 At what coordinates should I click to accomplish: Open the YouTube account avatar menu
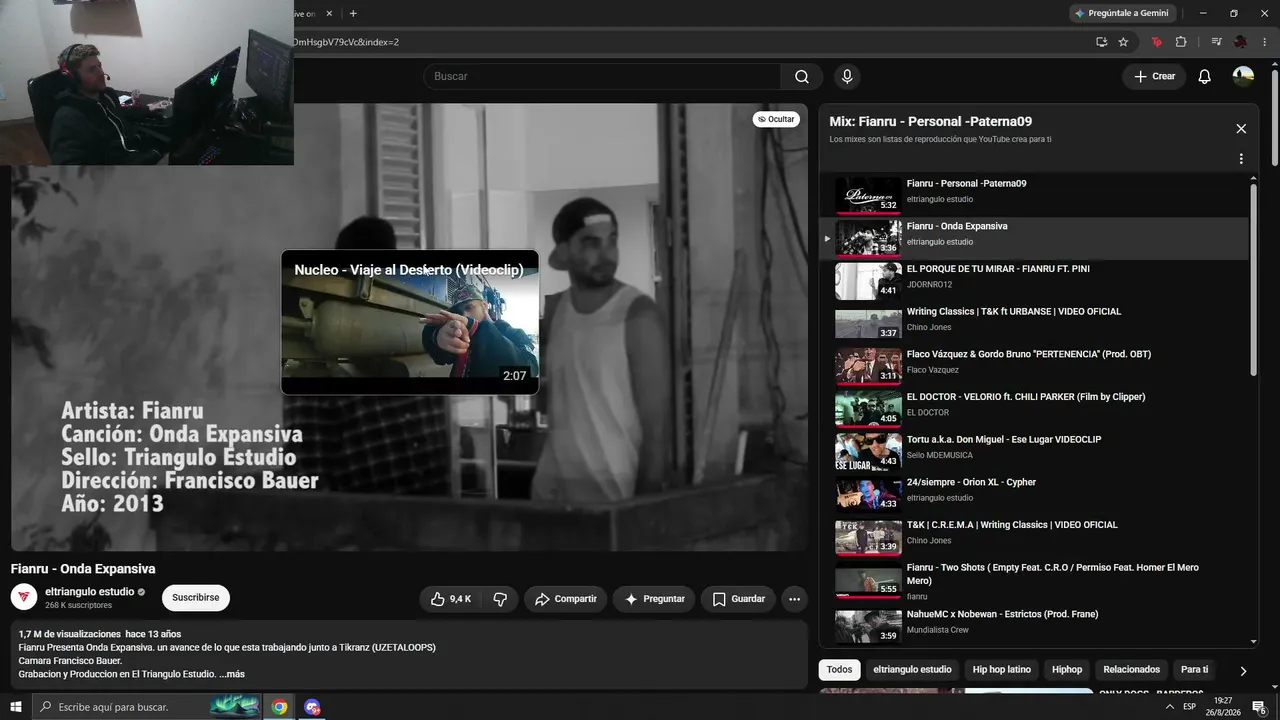coord(1243,77)
